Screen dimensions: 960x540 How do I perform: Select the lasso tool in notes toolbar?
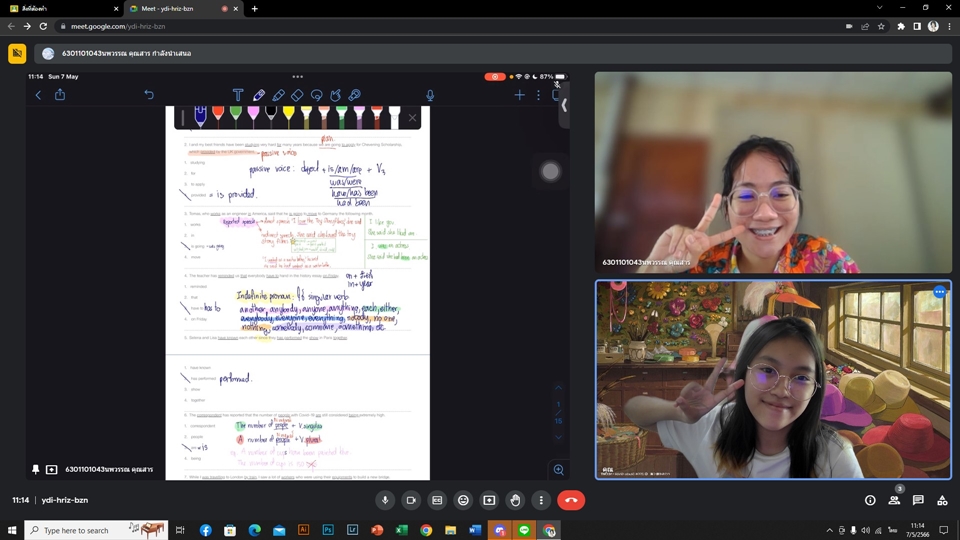coord(317,95)
